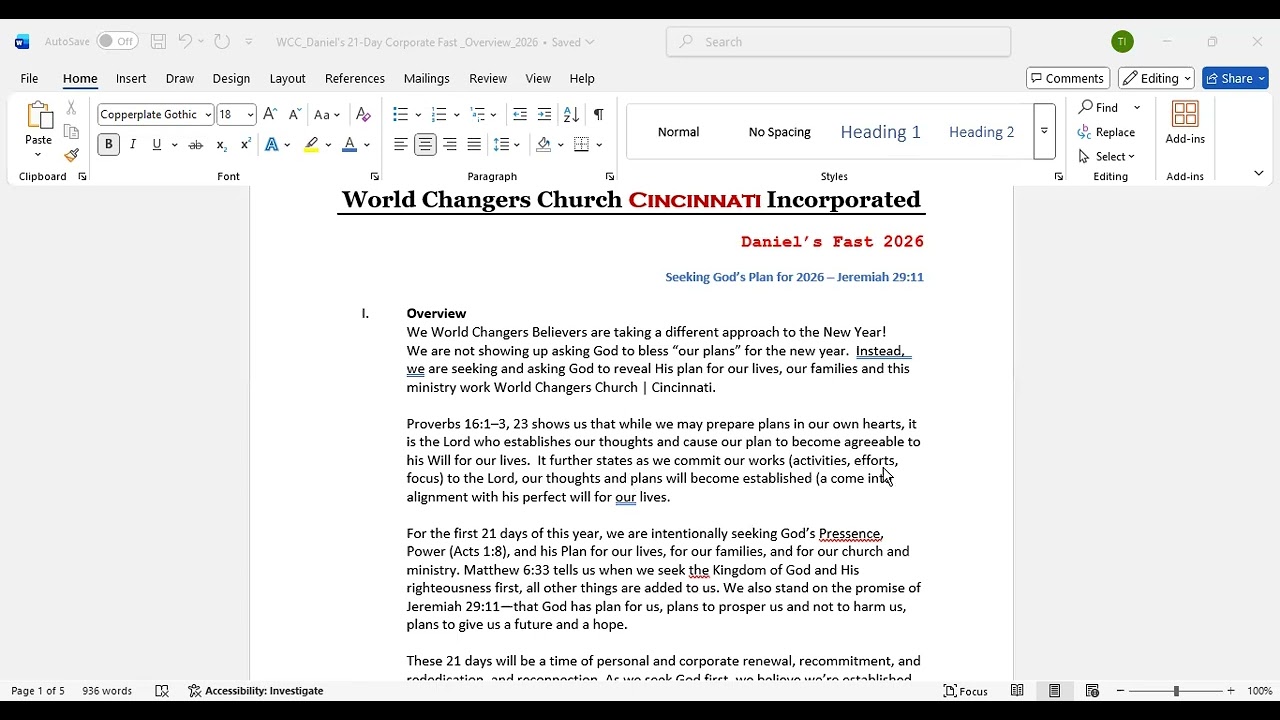The height and width of the screenshot is (720, 1280).
Task: Toggle Italic formatting
Action: [x=133, y=145]
